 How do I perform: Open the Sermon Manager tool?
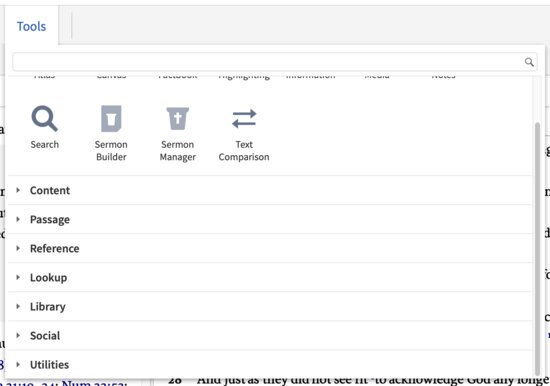[177, 119]
